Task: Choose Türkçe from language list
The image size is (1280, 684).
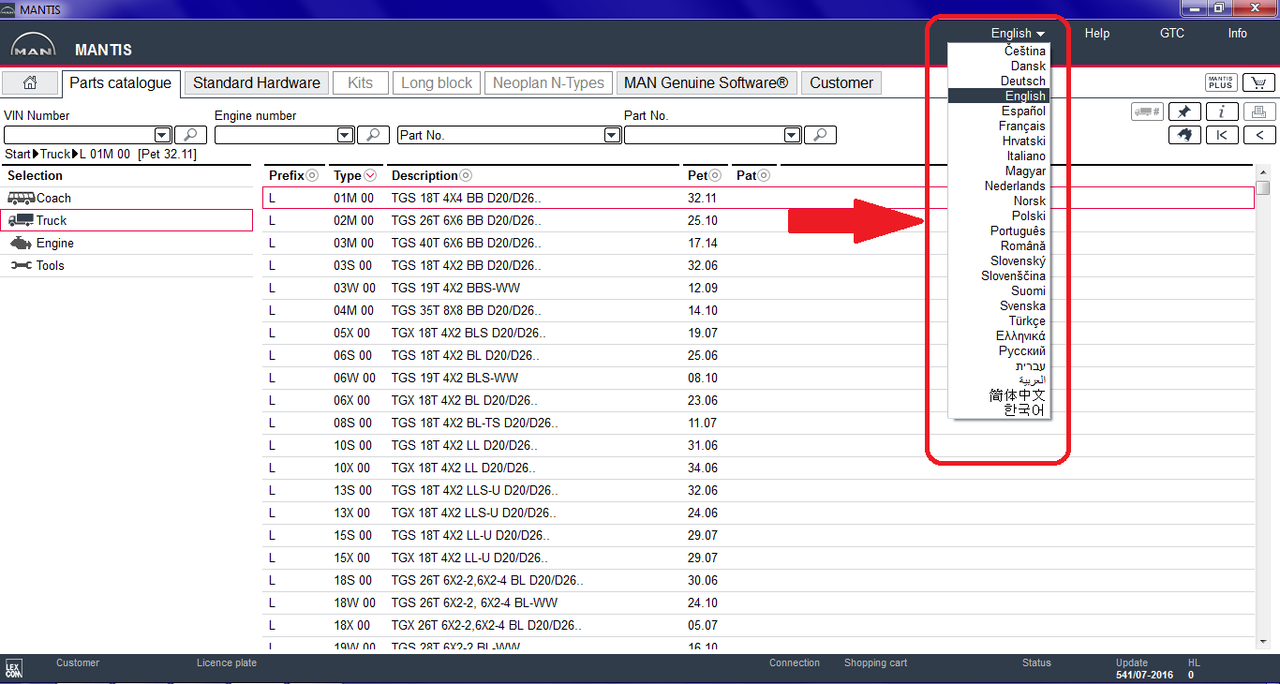Action: [x=999, y=321]
